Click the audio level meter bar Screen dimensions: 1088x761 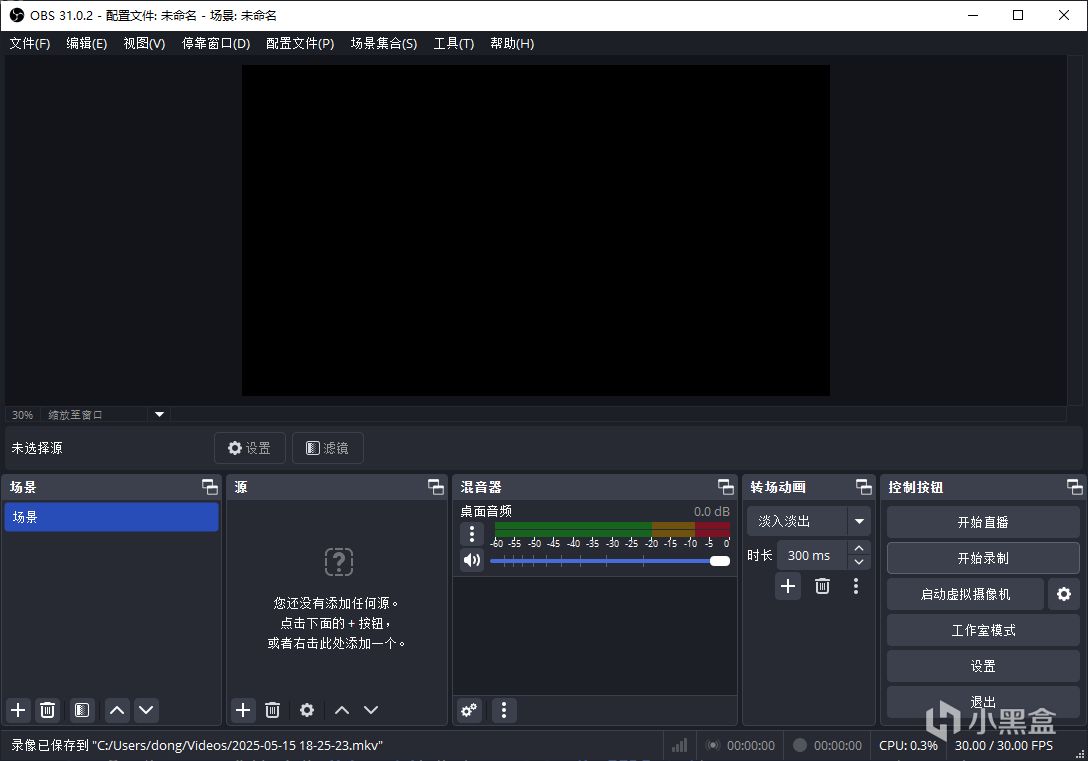pos(612,529)
